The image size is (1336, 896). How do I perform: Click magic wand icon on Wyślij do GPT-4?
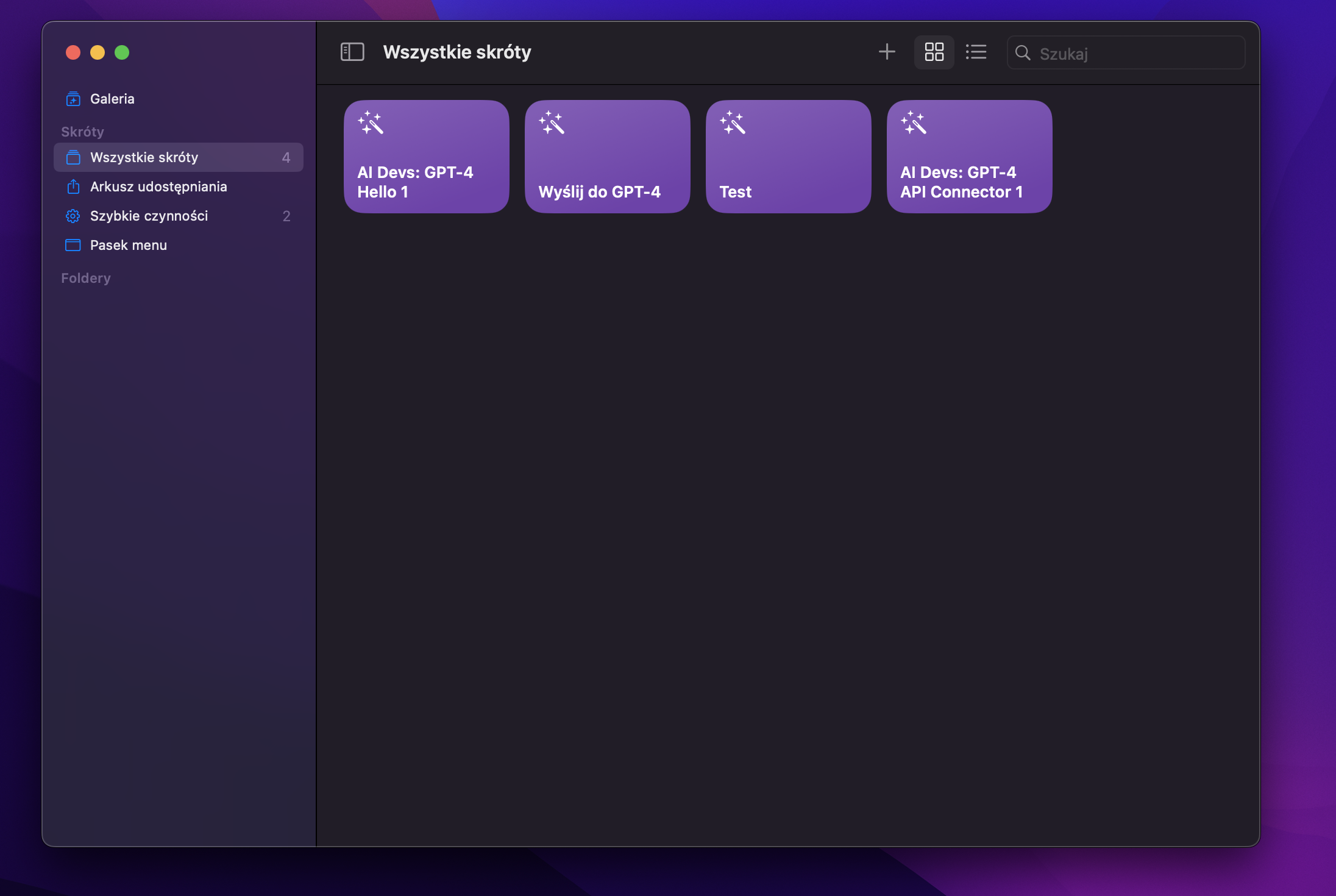click(552, 123)
